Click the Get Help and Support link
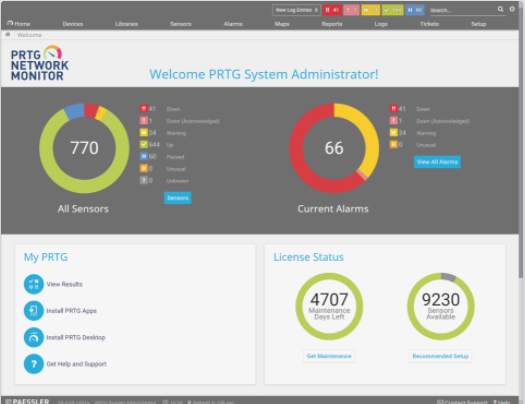The image size is (525, 404). 77,364
